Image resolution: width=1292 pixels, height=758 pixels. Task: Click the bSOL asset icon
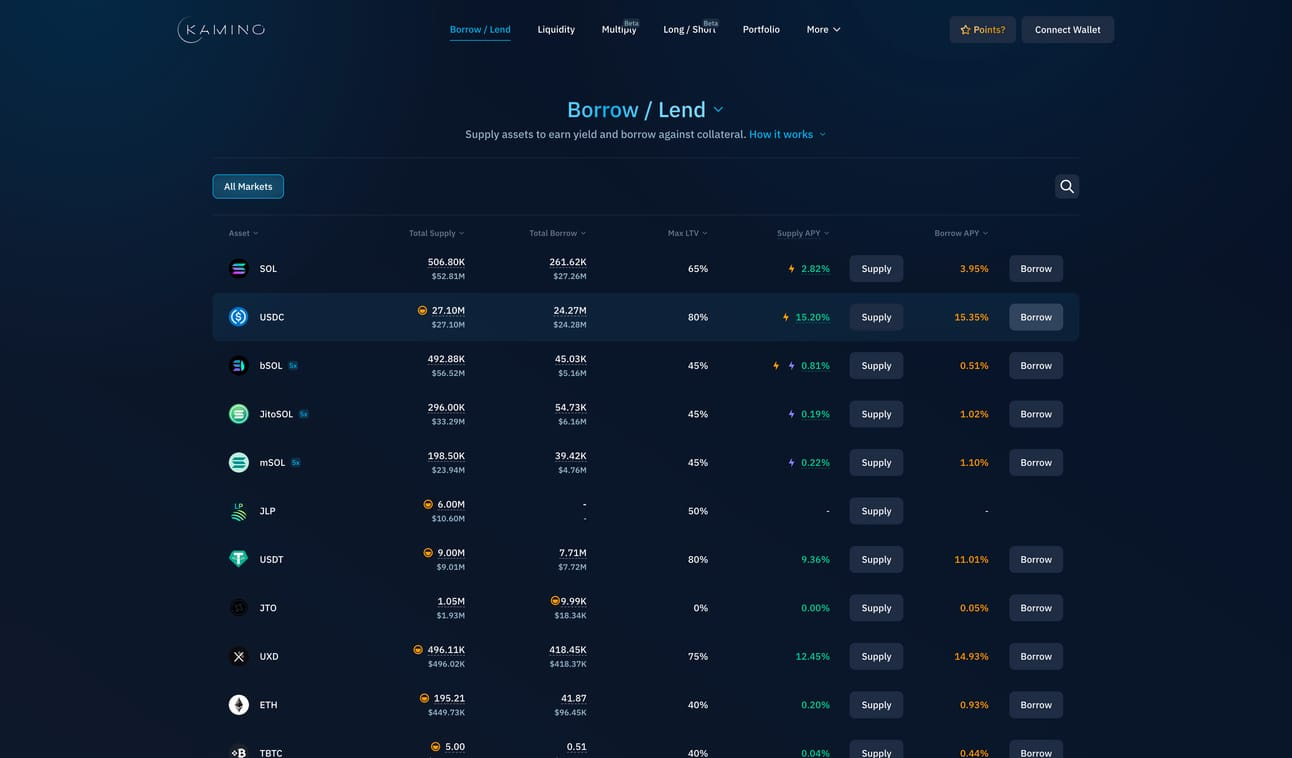tap(238, 365)
